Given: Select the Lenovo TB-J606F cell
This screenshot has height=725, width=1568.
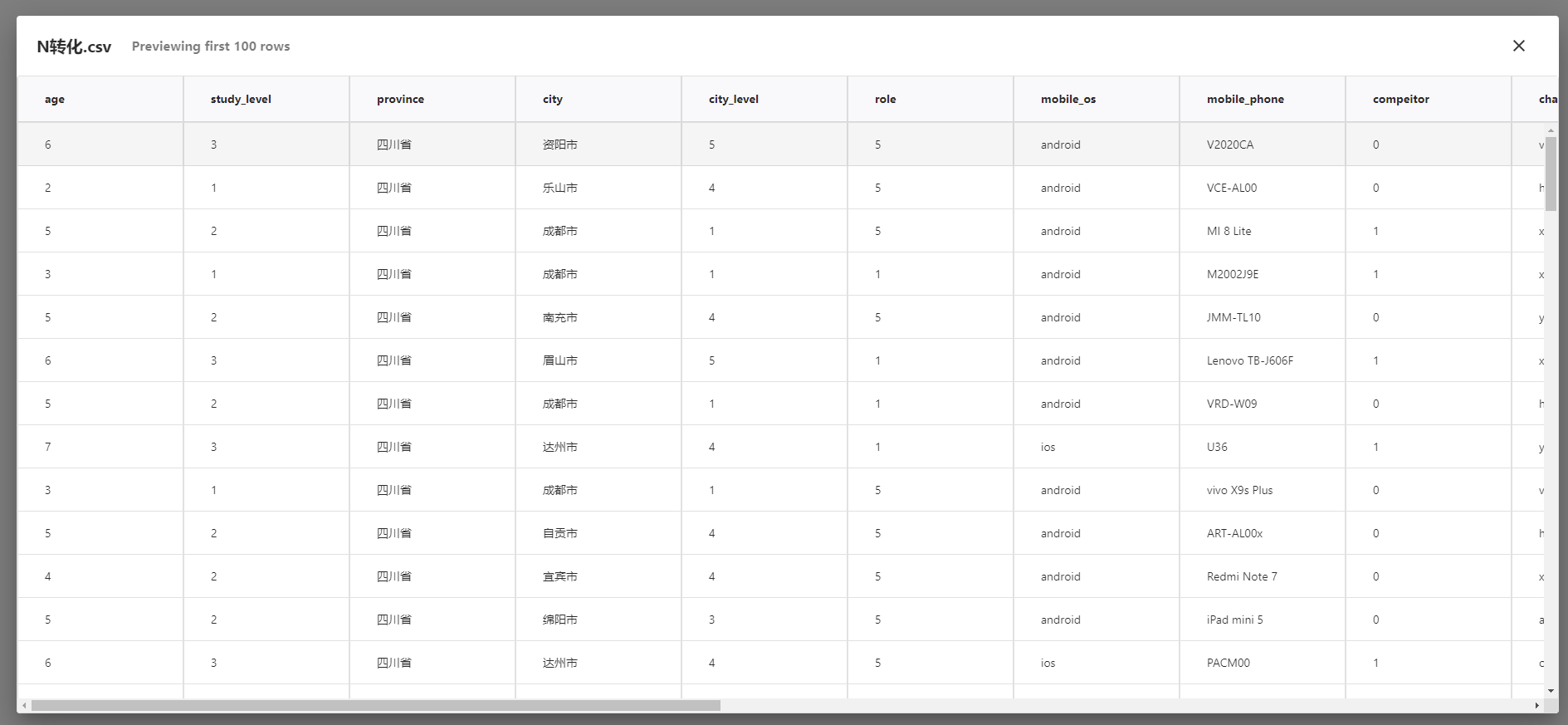Looking at the screenshot, I should point(1250,360).
